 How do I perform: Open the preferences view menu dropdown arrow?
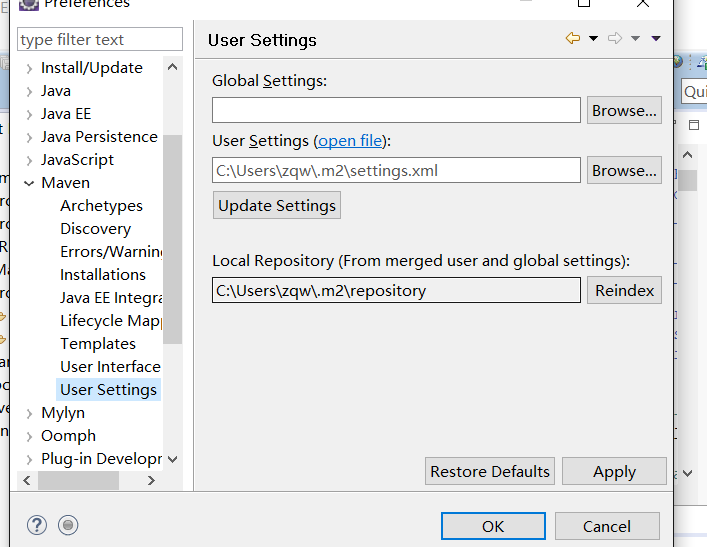656,39
